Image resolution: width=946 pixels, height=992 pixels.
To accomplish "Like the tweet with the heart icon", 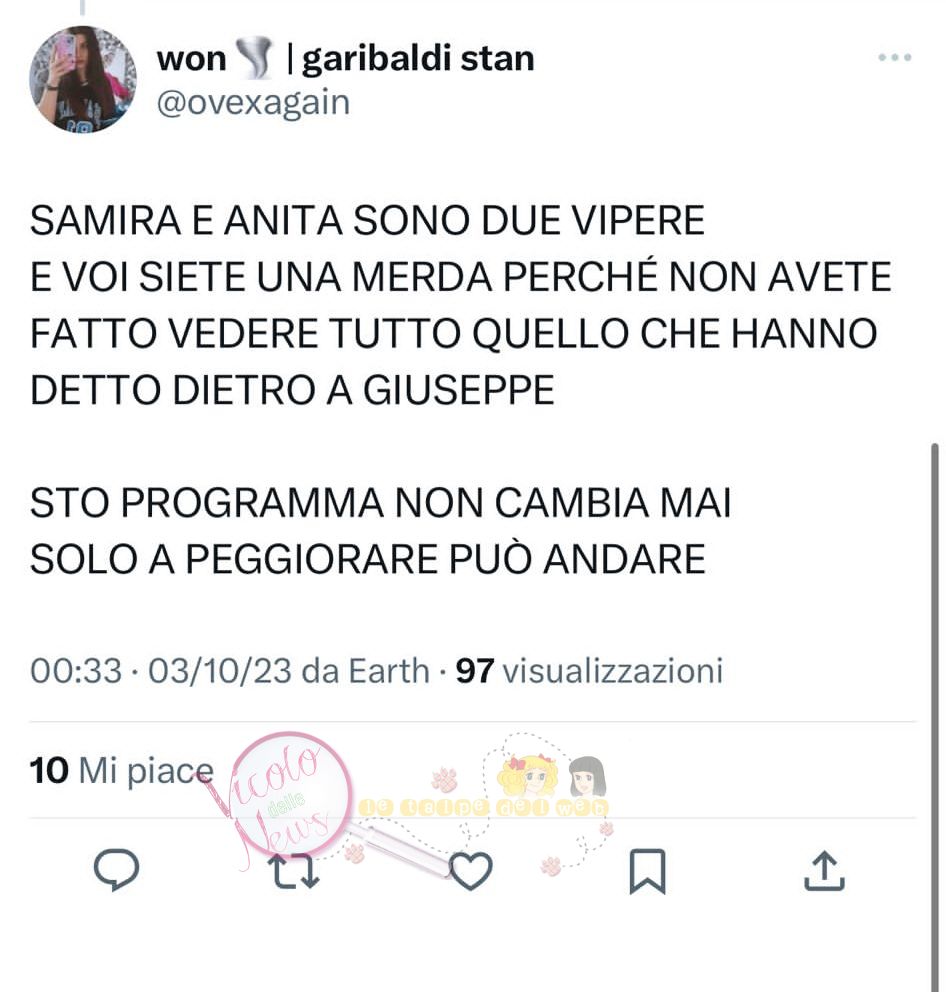I will pyautogui.click(x=470, y=871).
